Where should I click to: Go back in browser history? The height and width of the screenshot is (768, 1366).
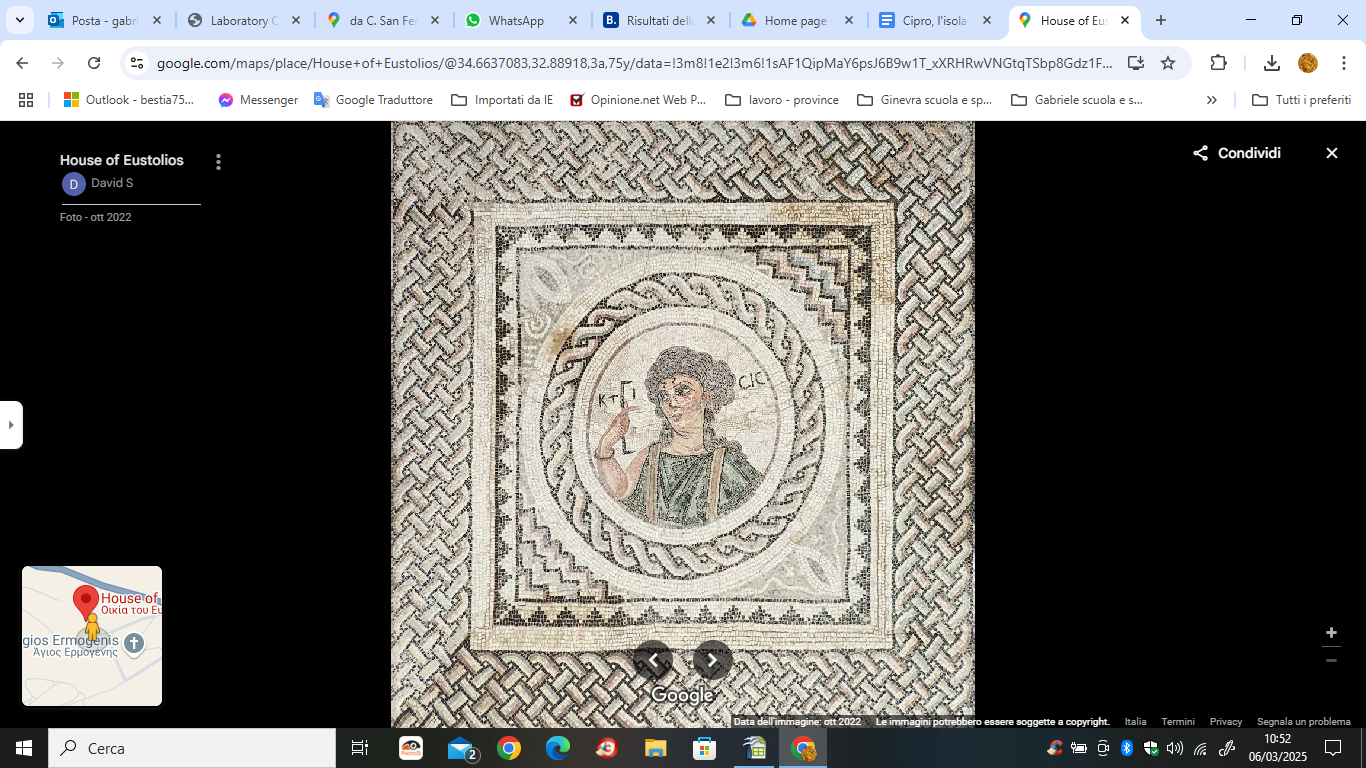tap(22, 63)
